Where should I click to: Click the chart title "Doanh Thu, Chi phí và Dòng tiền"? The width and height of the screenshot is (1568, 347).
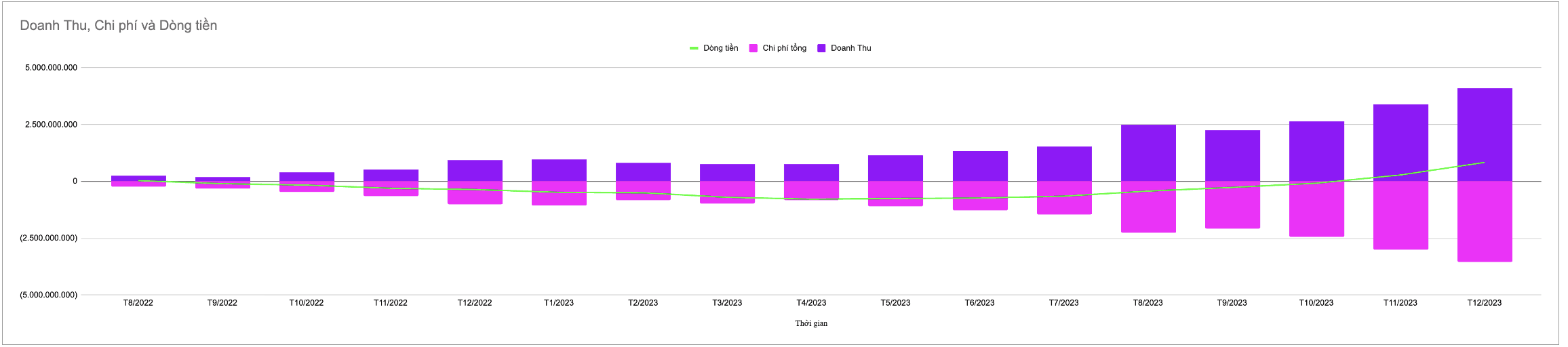coord(119,26)
